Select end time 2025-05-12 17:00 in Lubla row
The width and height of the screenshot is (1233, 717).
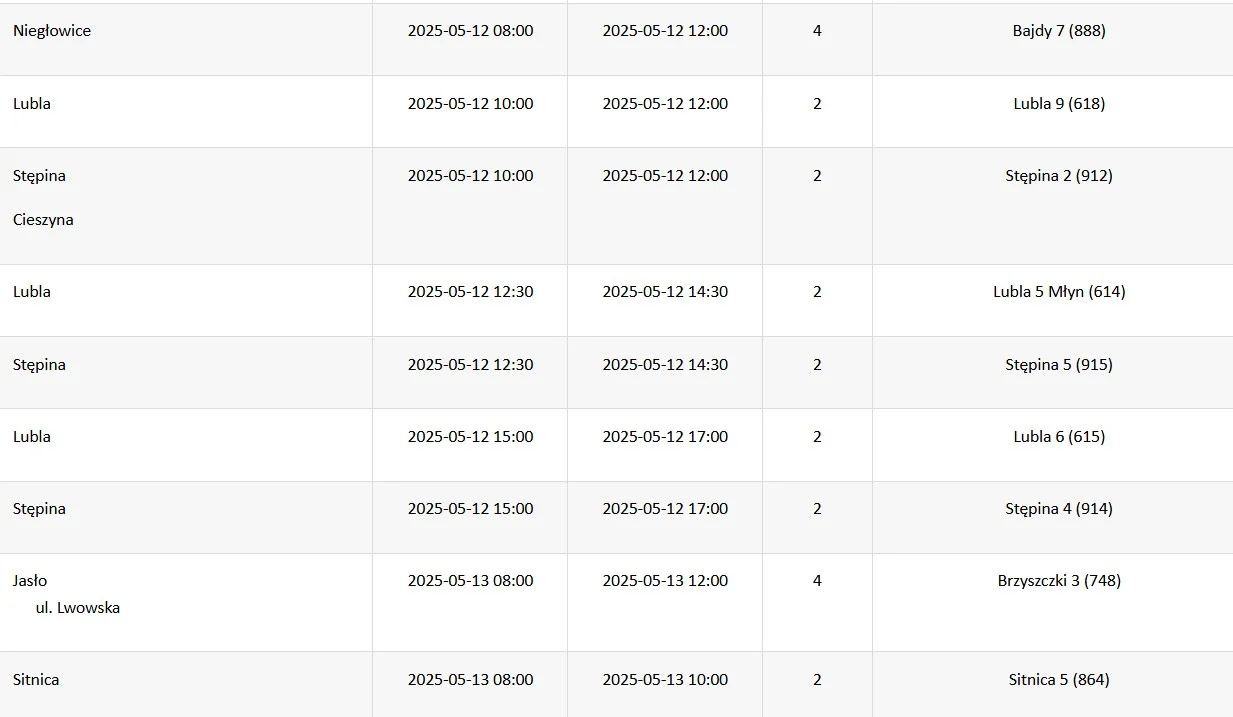click(x=665, y=437)
